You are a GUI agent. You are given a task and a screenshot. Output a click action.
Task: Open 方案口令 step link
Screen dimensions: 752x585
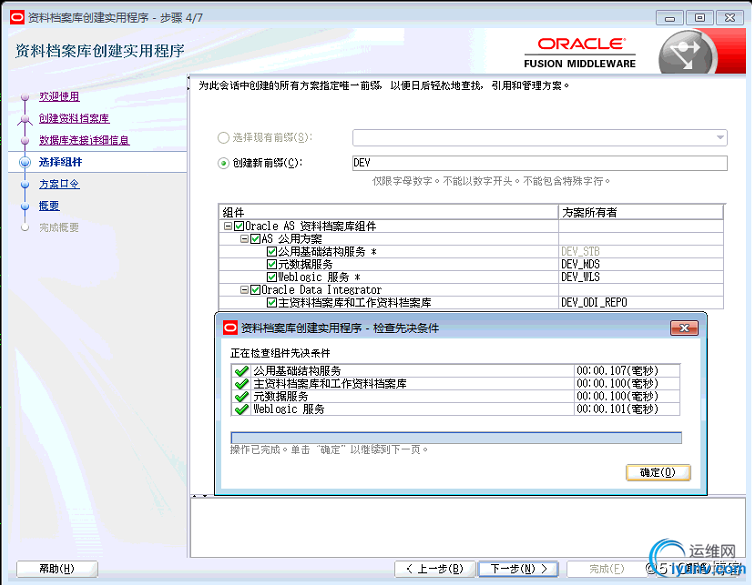click(x=59, y=184)
